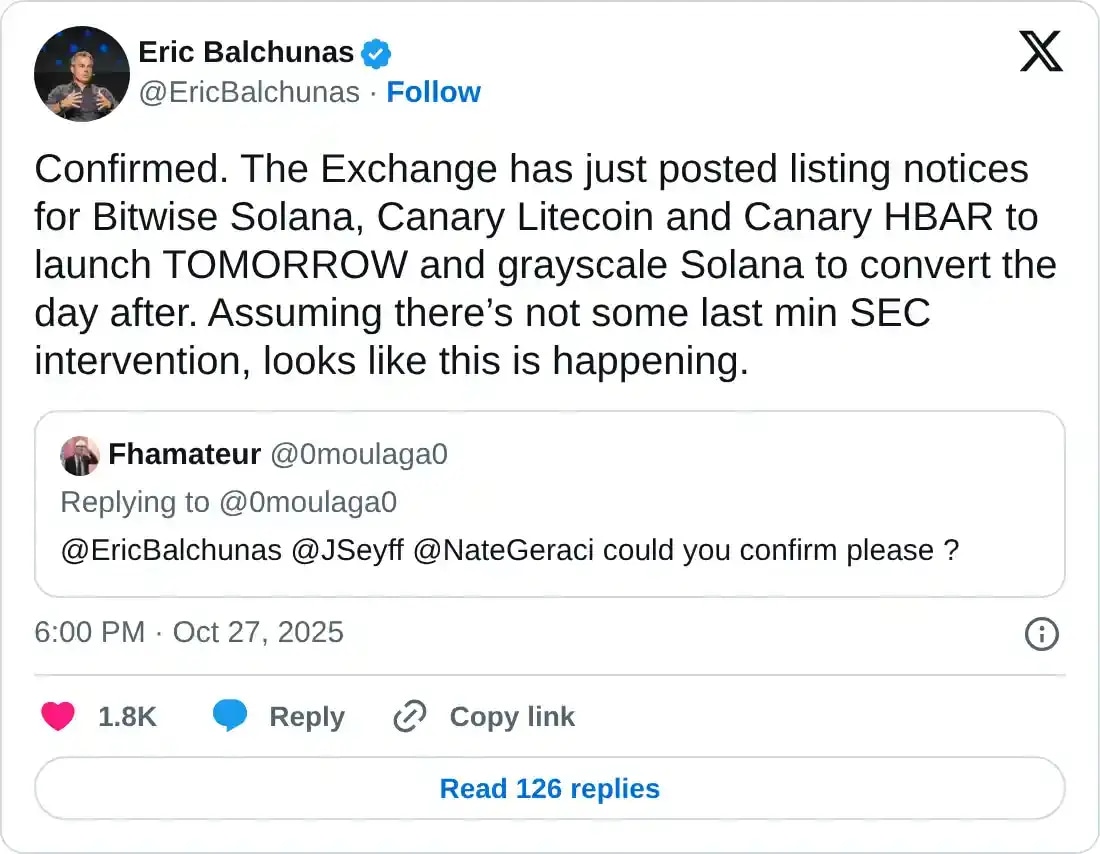1100x854 pixels.
Task: Click the tweet timestamp Oct 27, 2025
Action: pos(257,634)
